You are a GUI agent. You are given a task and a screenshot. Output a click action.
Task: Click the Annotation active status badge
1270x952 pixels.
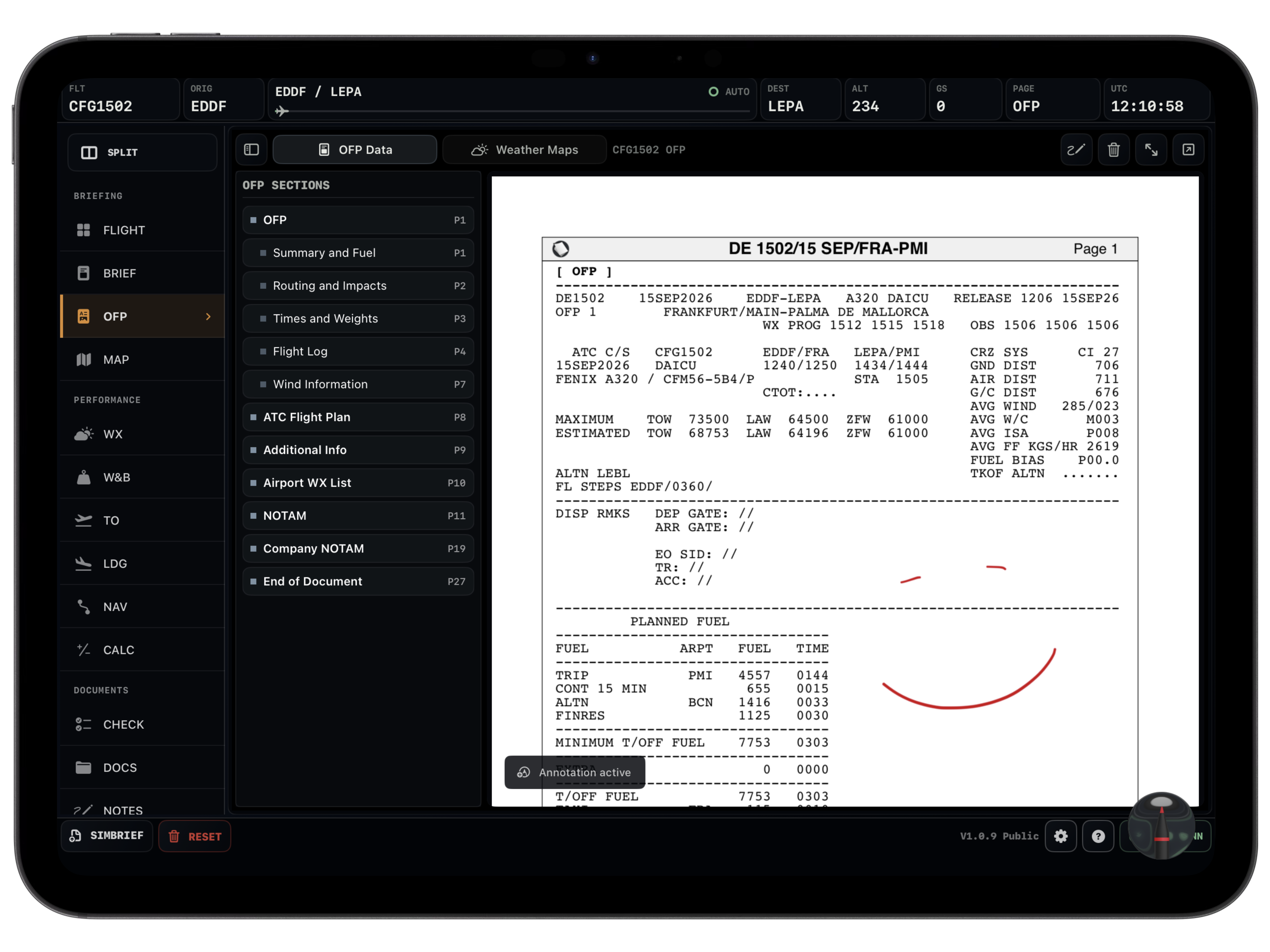click(x=575, y=772)
